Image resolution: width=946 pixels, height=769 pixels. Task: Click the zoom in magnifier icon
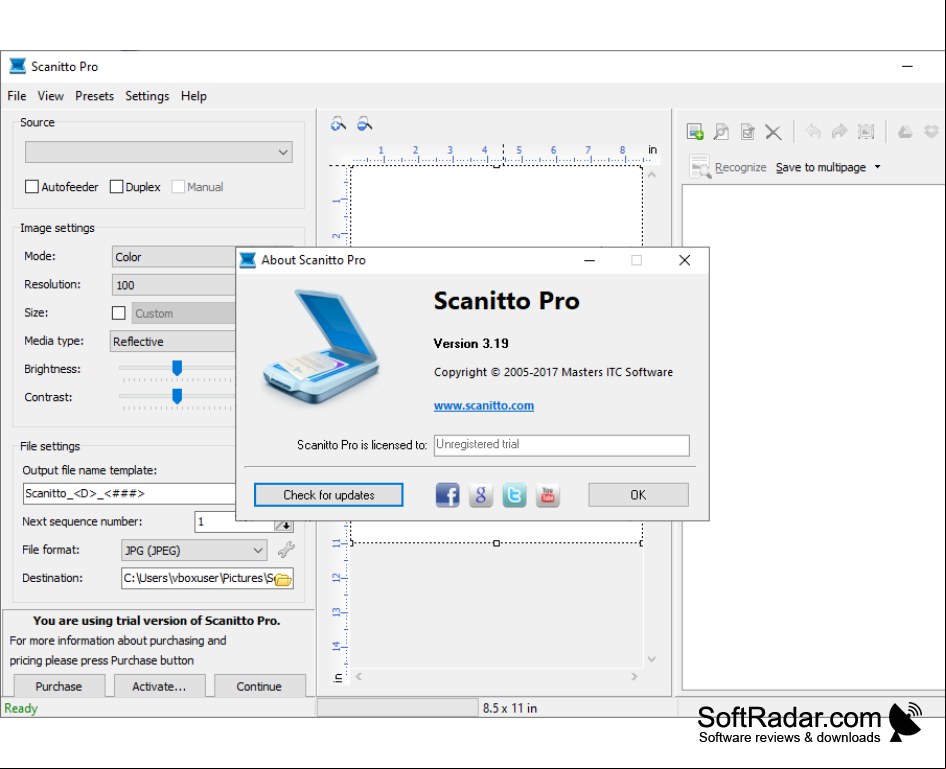[338, 124]
